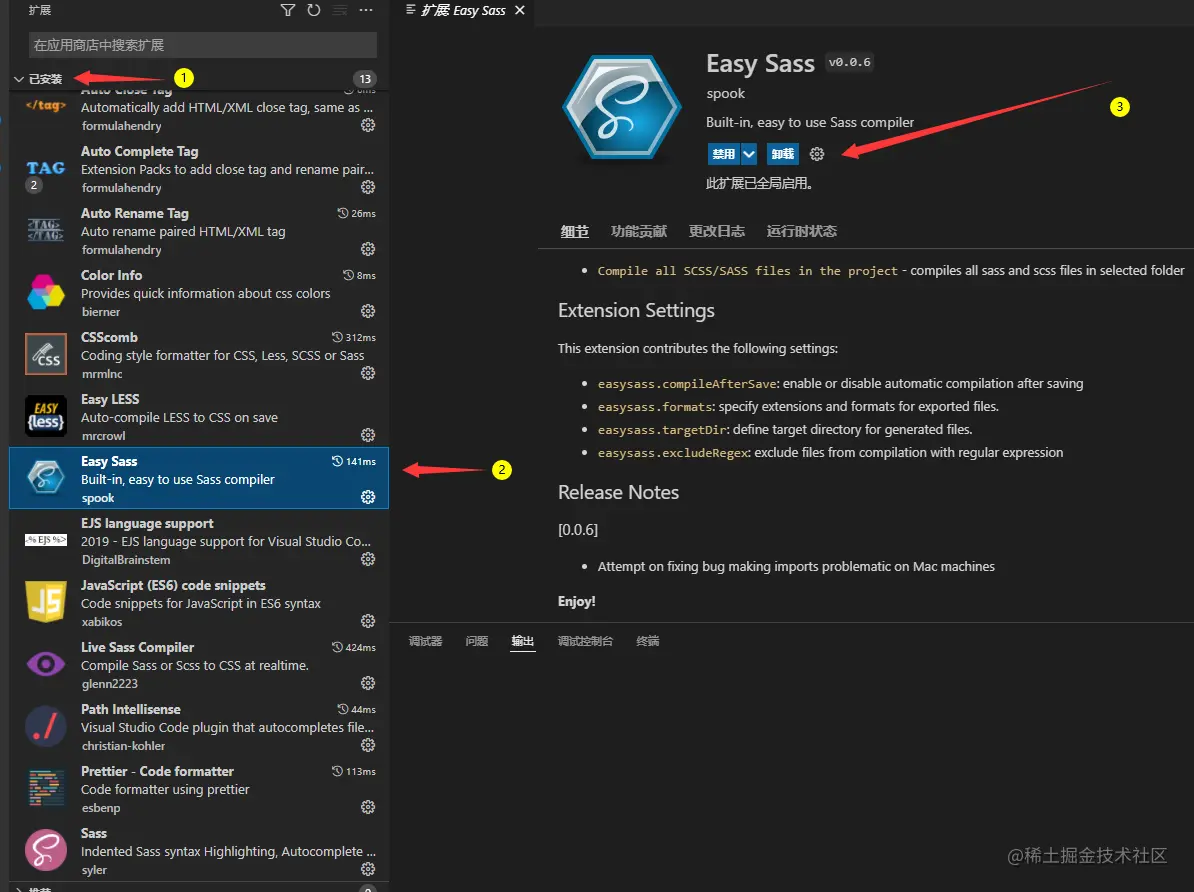Screen dimensions: 1194x892
Task: Click the 禁用 disable button
Action: point(723,154)
